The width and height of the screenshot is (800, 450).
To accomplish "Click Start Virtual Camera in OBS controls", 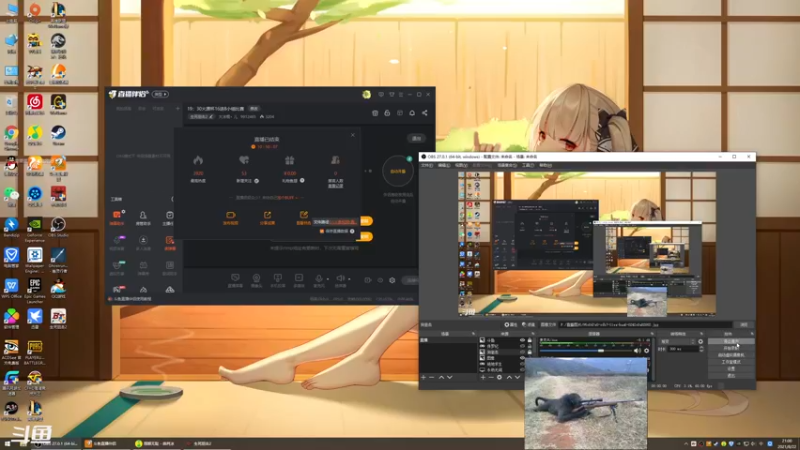I will 731,355.
